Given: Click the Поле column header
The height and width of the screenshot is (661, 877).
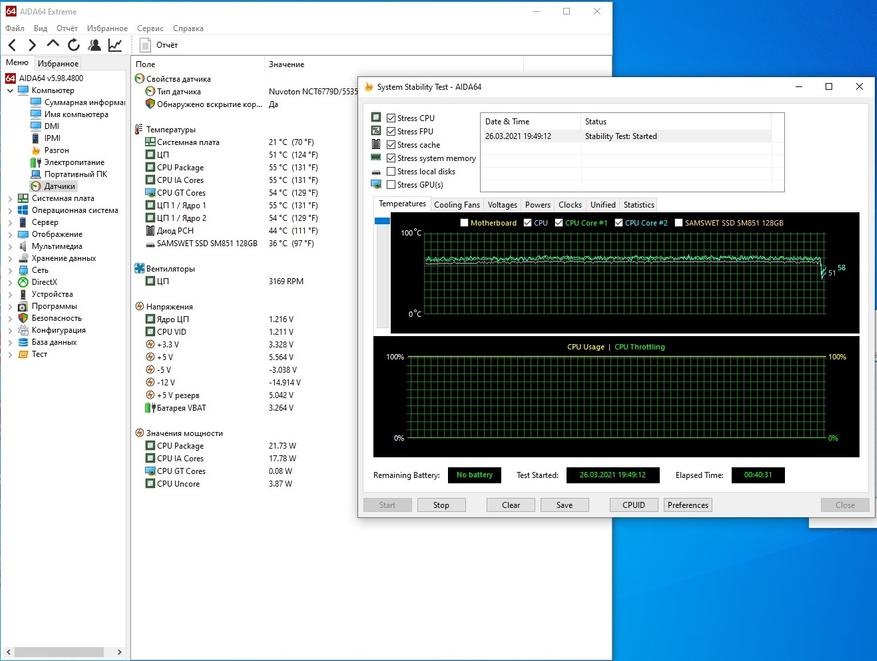Looking at the screenshot, I should click(145, 64).
